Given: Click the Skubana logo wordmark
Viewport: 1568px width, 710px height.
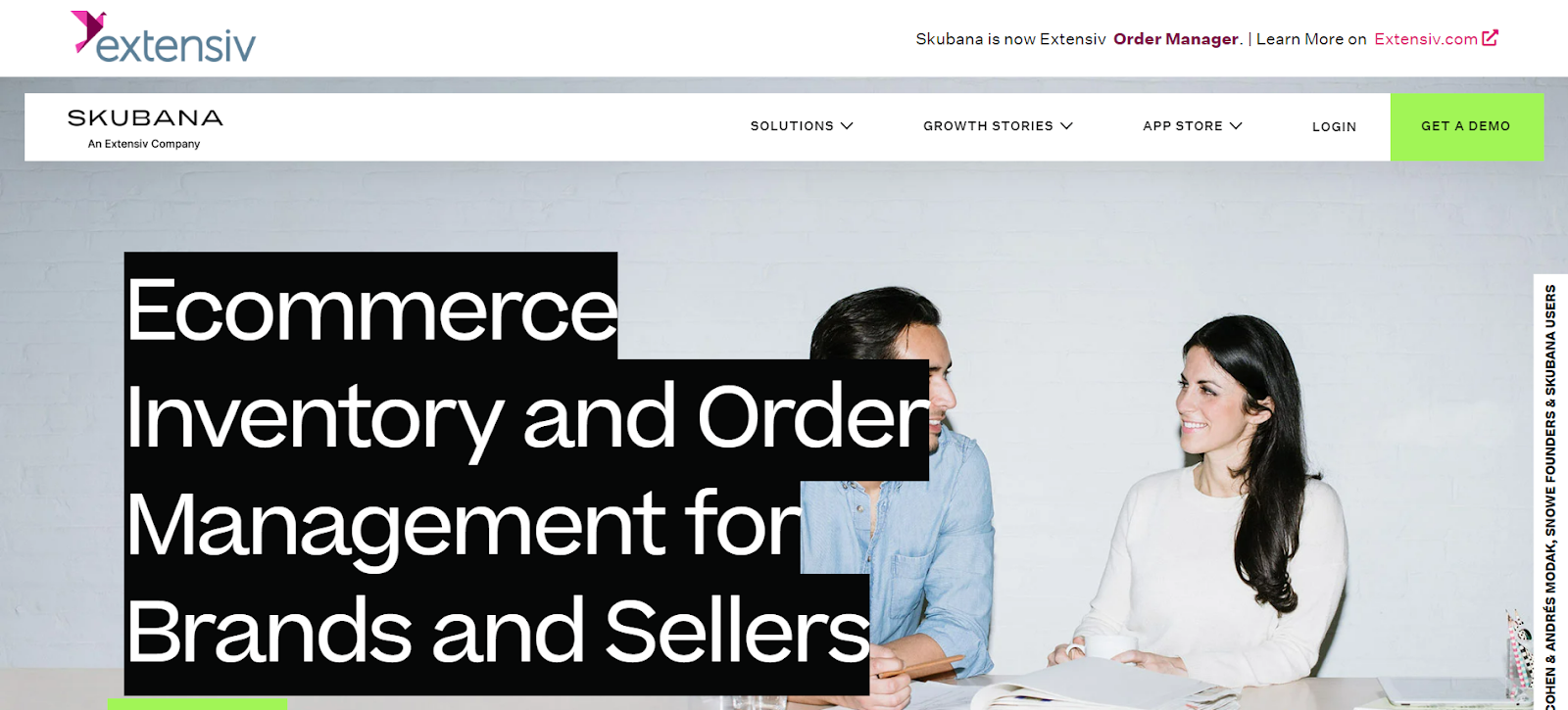Looking at the screenshot, I should [x=145, y=118].
